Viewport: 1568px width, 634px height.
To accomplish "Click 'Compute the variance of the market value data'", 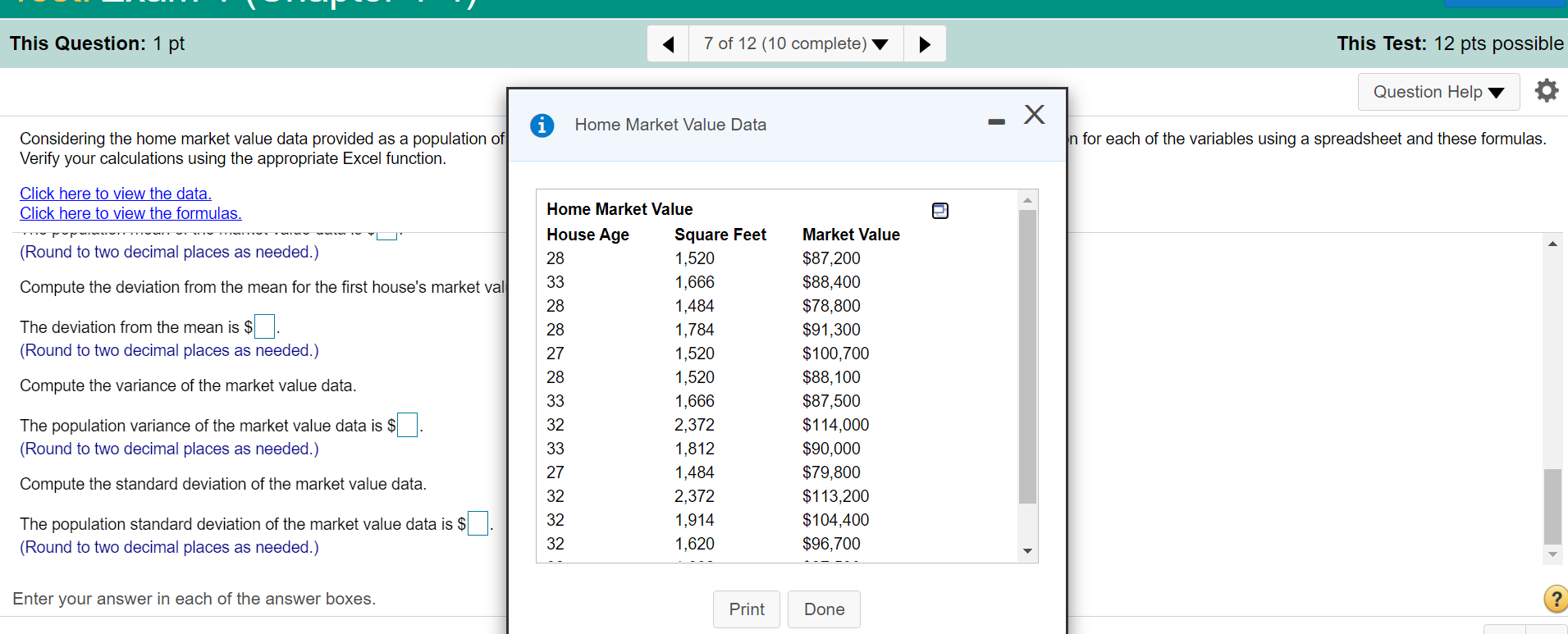I will coord(188,385).
